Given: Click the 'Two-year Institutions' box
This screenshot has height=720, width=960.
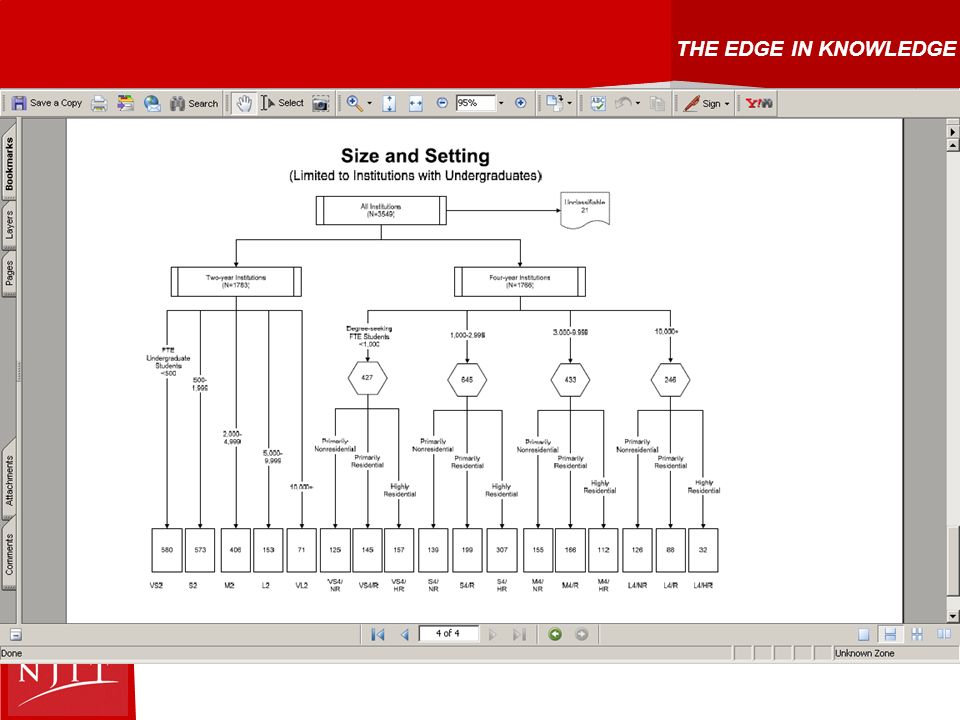Looking at the screenshot, I should coord(236,282).
